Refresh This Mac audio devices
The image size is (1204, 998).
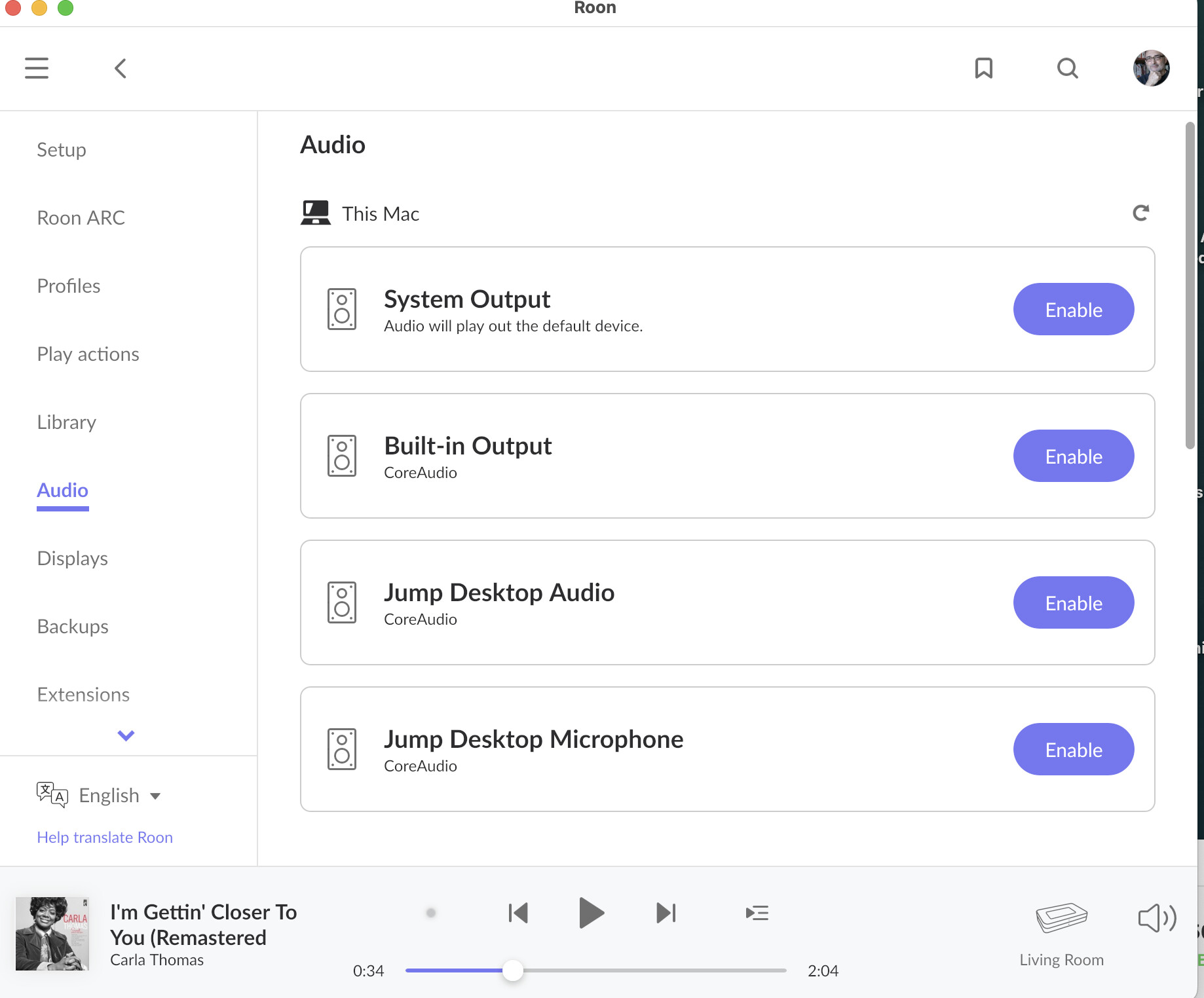coord(1140,213)
